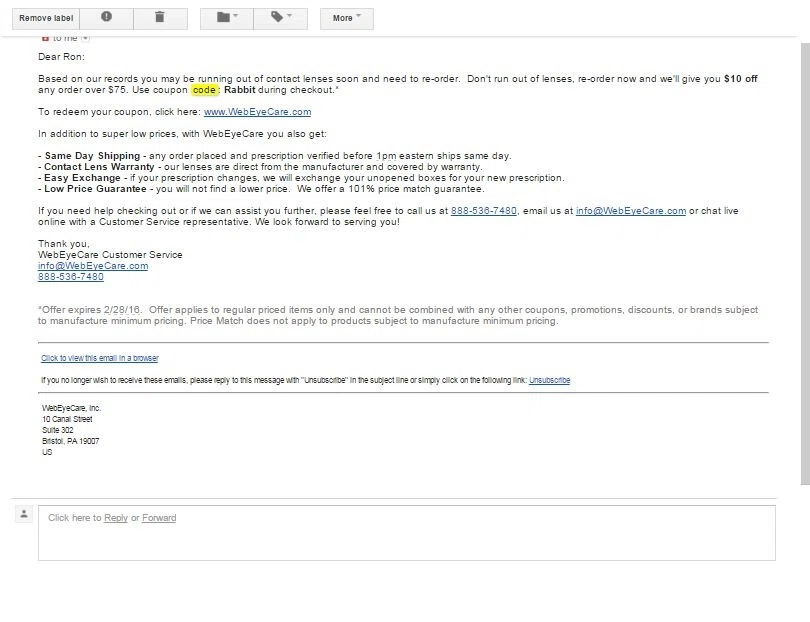Click the user avatar beside the reply box
Image resolution: width=810 pixels, height=622 pixels.
24,514
